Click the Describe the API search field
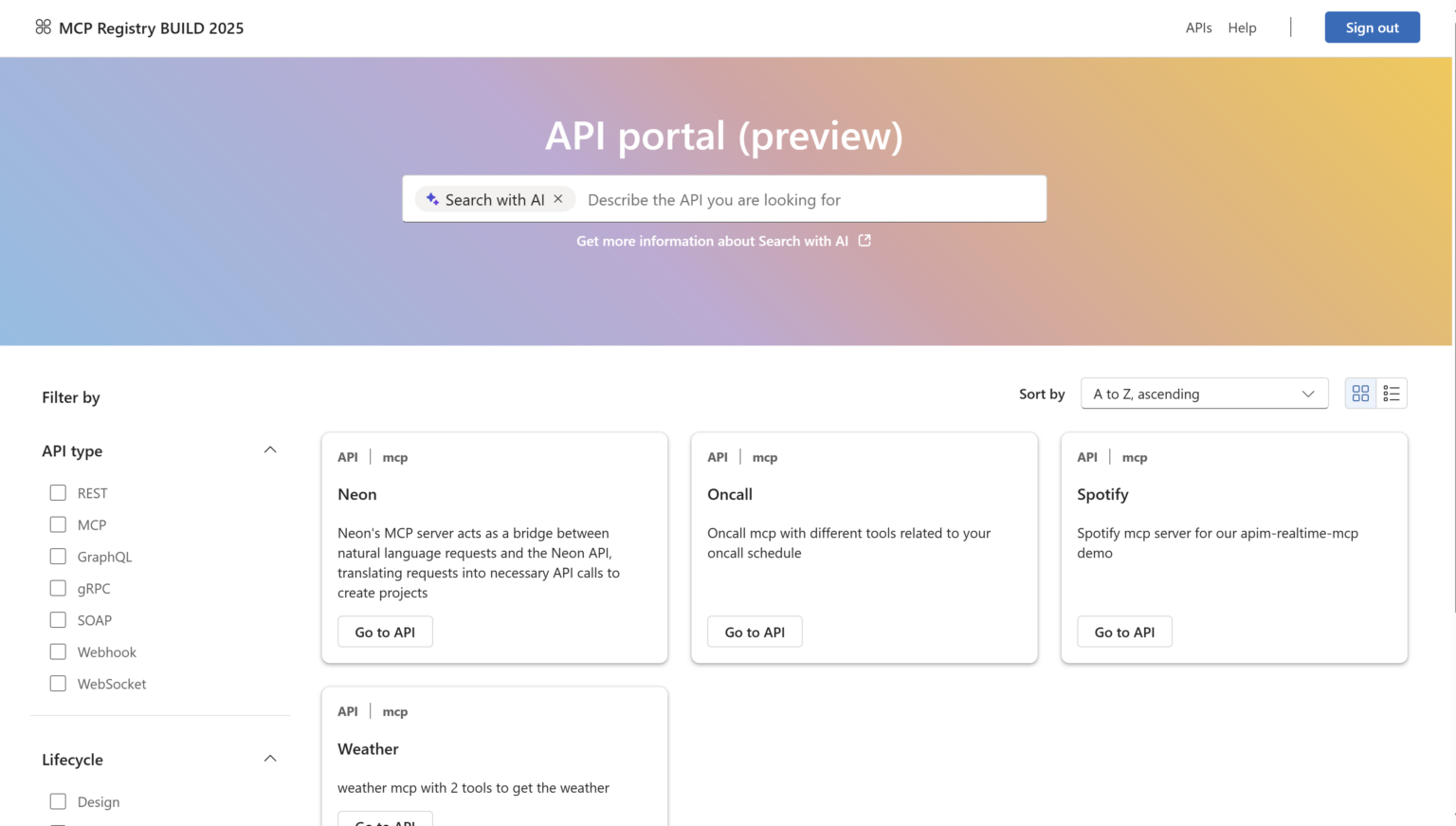The height and width of the screenshot is (826, 1456). [806, 199]
